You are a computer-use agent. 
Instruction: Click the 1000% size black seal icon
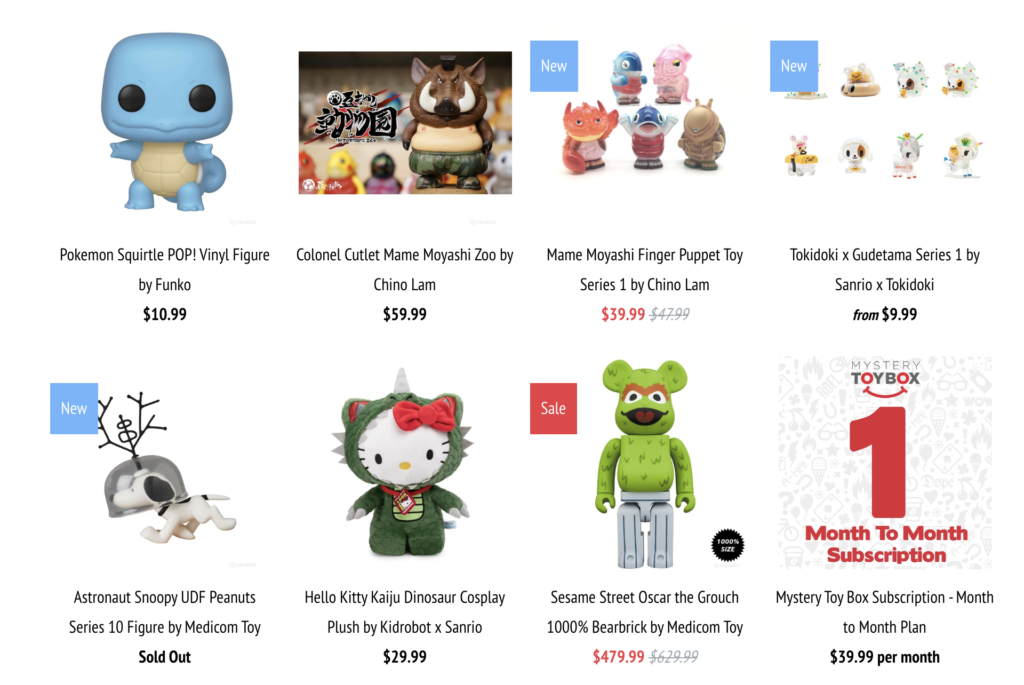728,545
